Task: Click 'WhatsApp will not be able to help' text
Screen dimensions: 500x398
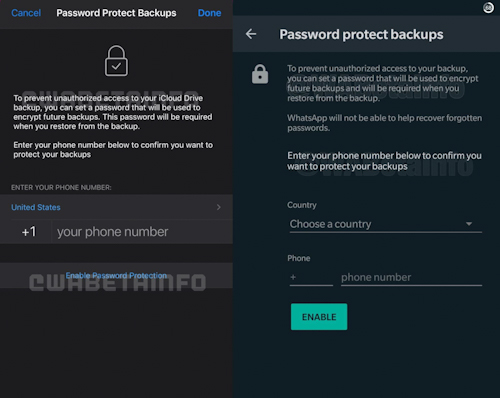Action: tap(385, 123)
